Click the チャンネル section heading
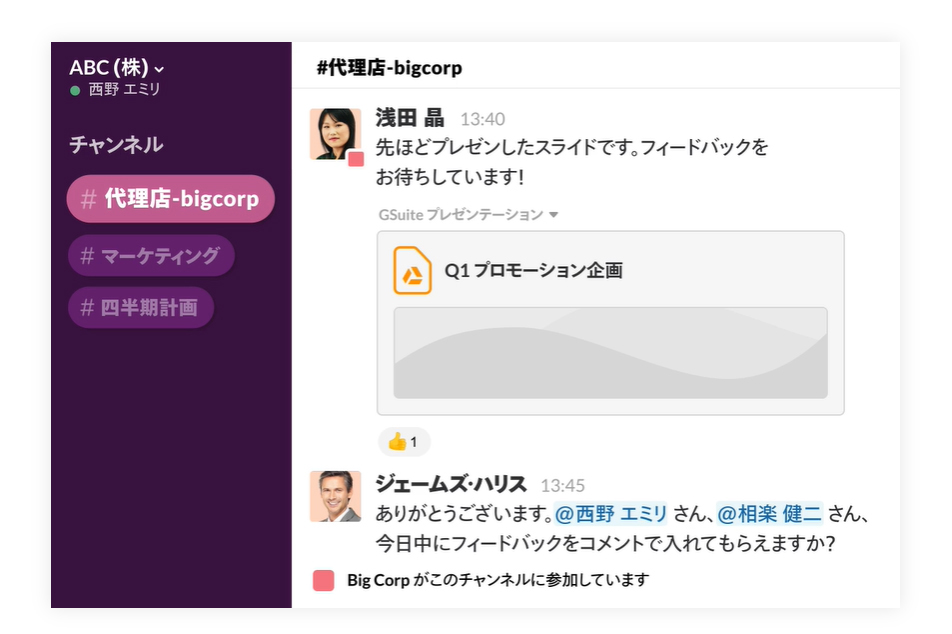Viewport: 952px width, 634px height. pyautogui.click(x=116, y=145)
